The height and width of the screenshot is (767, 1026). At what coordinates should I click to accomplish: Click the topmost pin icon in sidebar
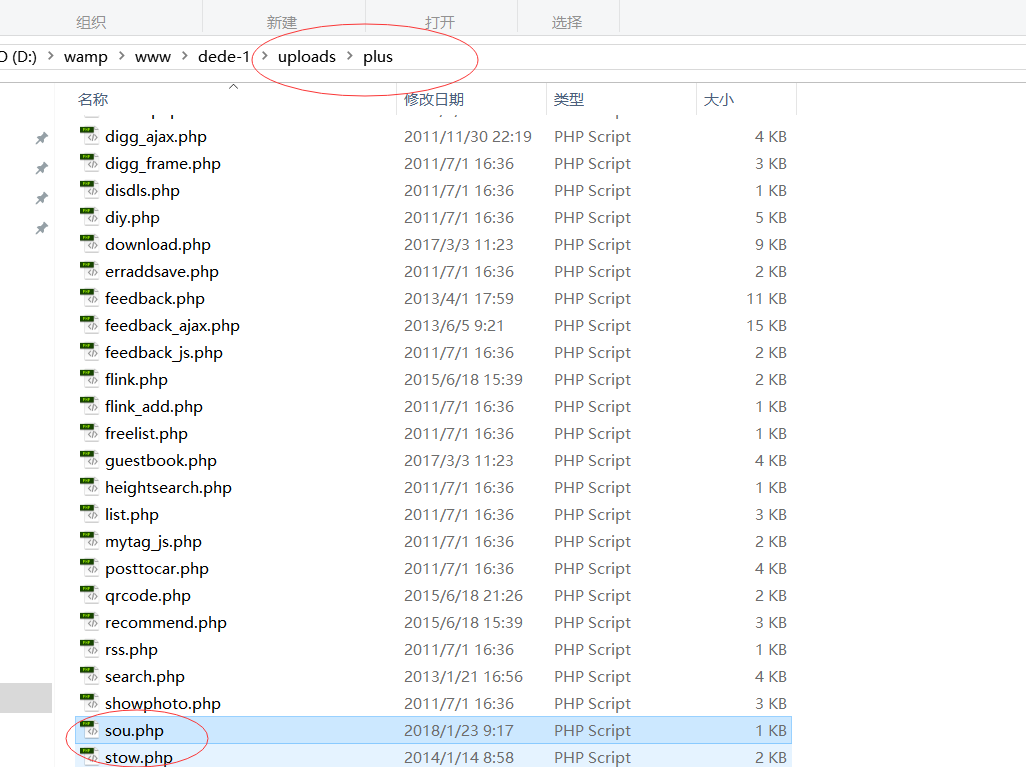(x=41, y=138)
